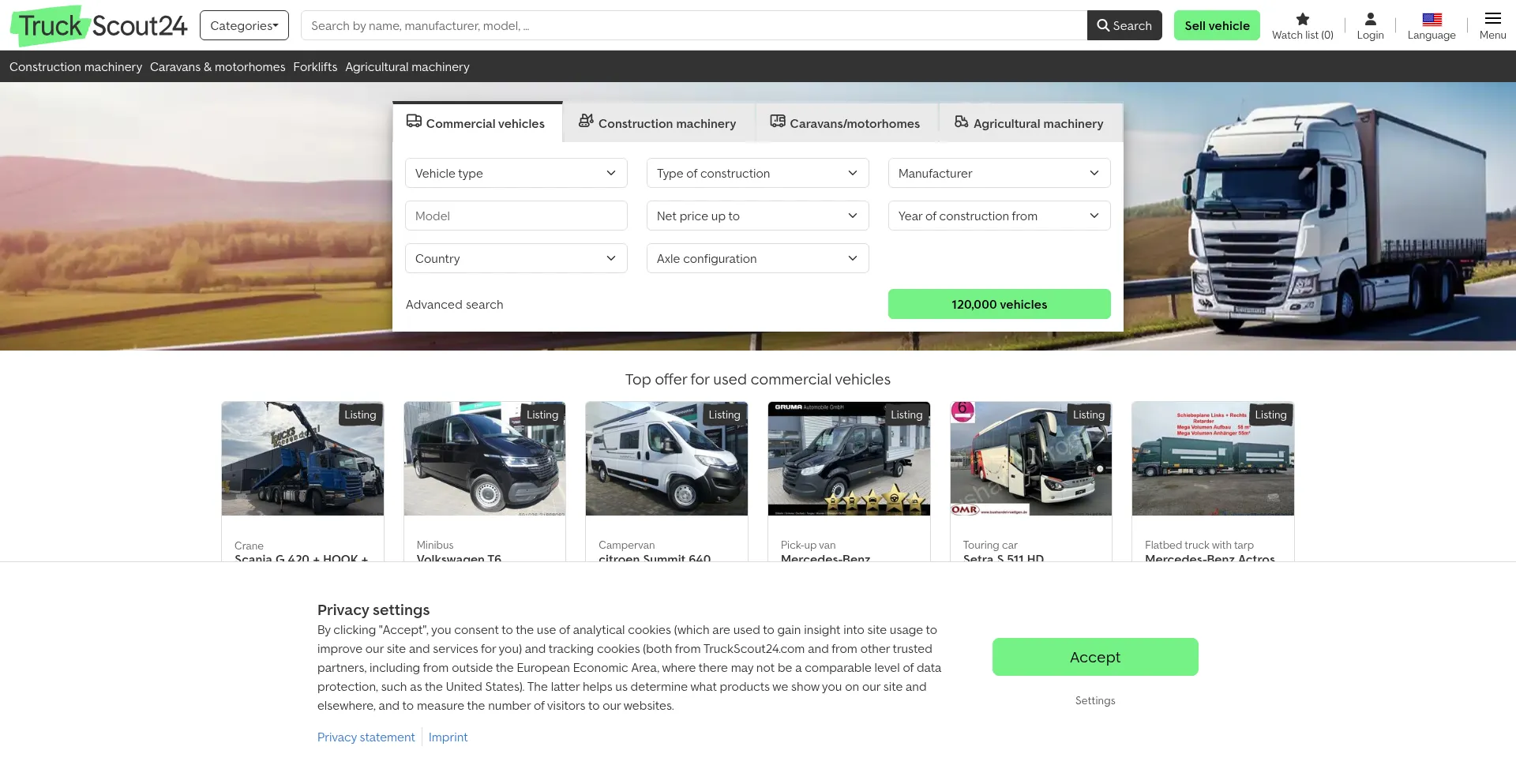The image size is (1516, 784).
Task: Open Construction machinery in the dark nav bar
Action: (x=76, y=67)
